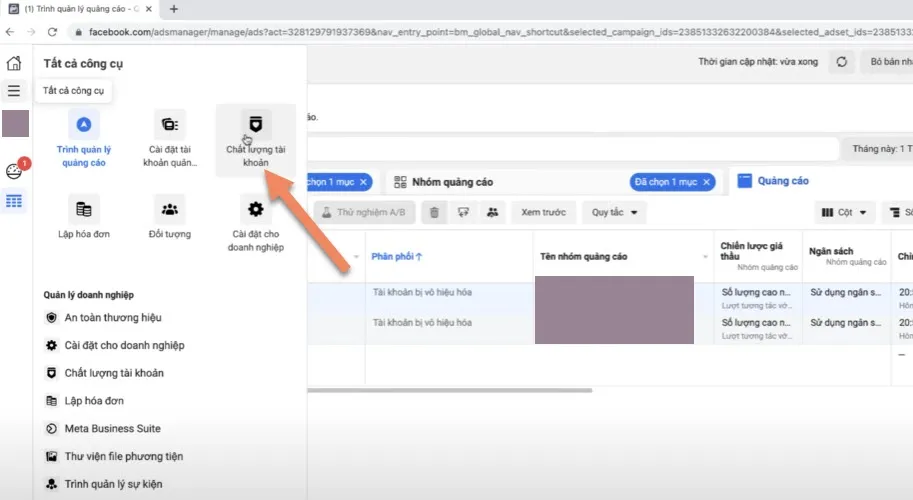913x500 pixels.
Task: Click the Tất cả công cụ panel title
Action: click(x=83, y=63)
